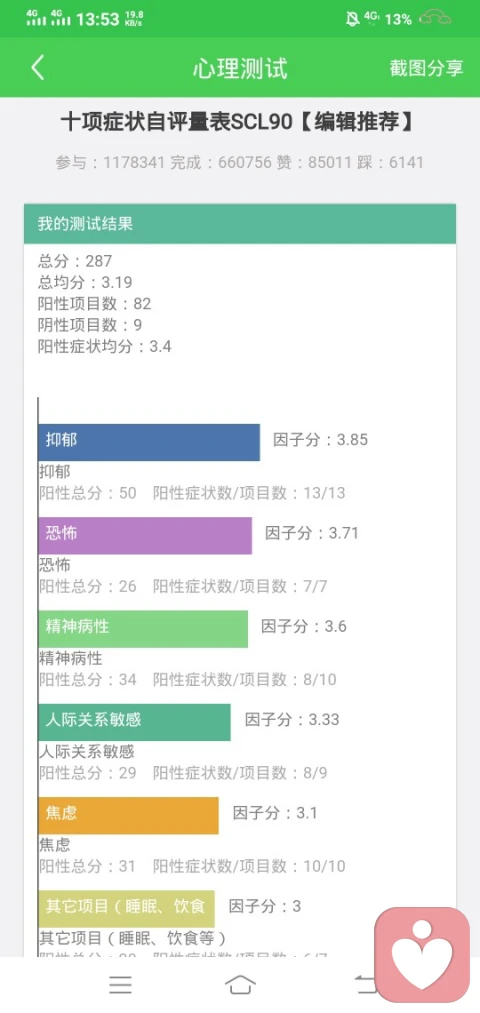Tap the 踩：6141 dislike count
480x1013 pixels.
390,162
